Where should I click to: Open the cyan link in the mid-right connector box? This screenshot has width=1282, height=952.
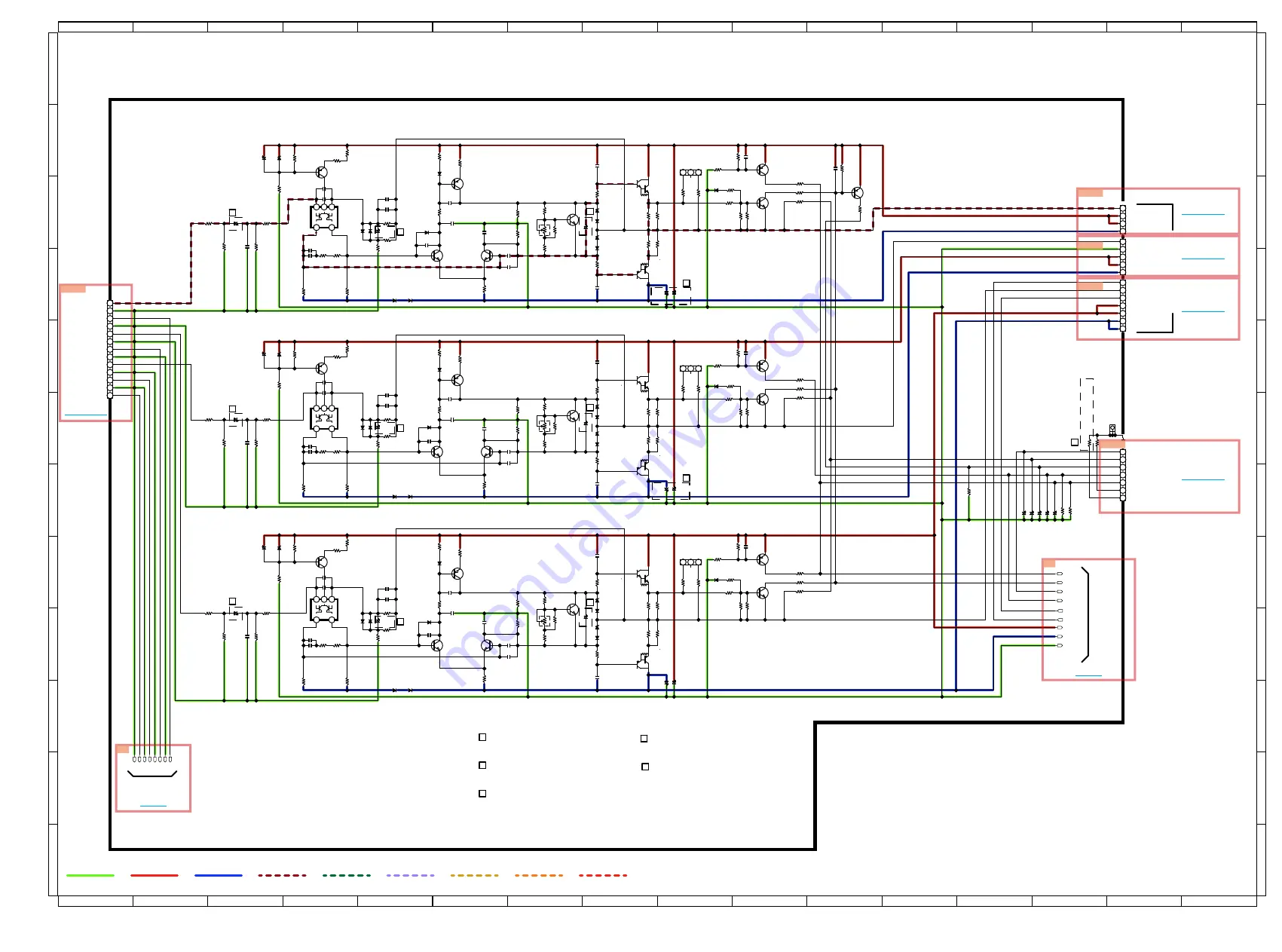coord(1203,479)
